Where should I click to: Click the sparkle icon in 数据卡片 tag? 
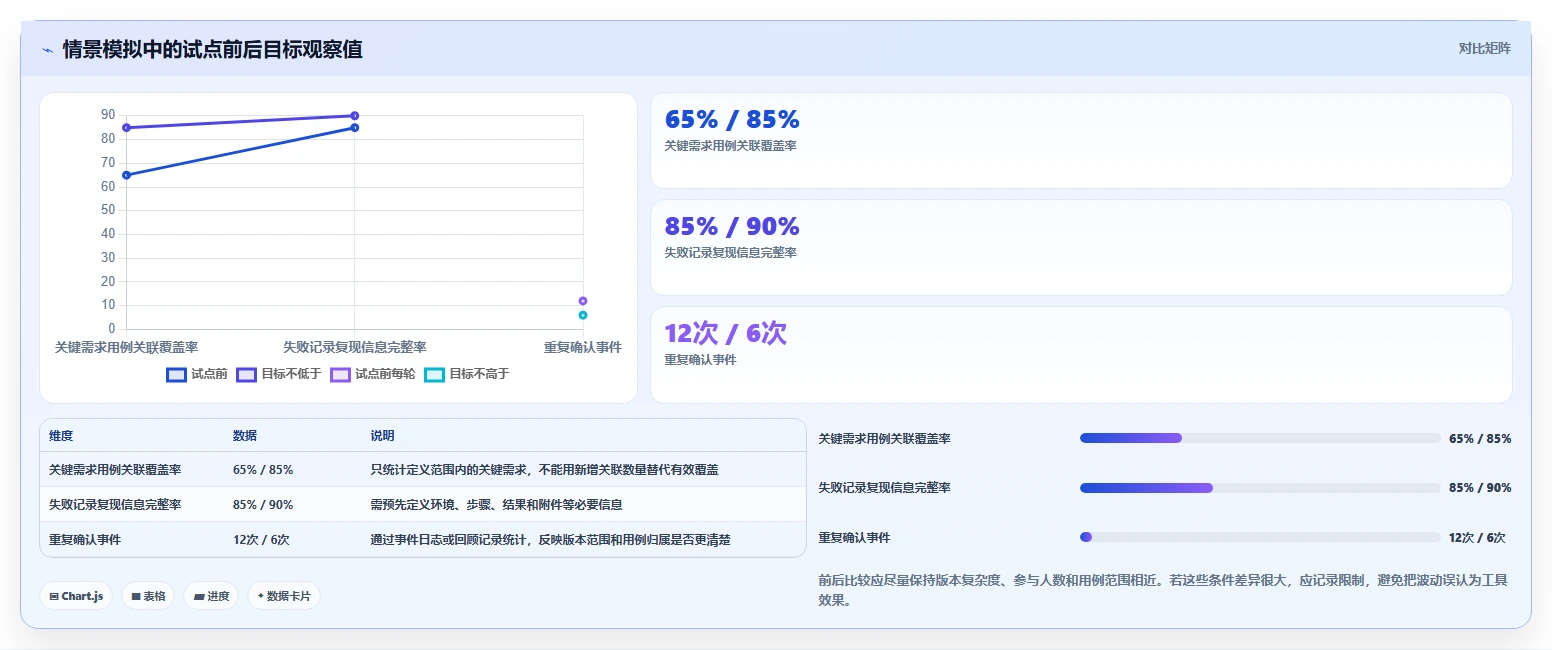tap(260, 596)
